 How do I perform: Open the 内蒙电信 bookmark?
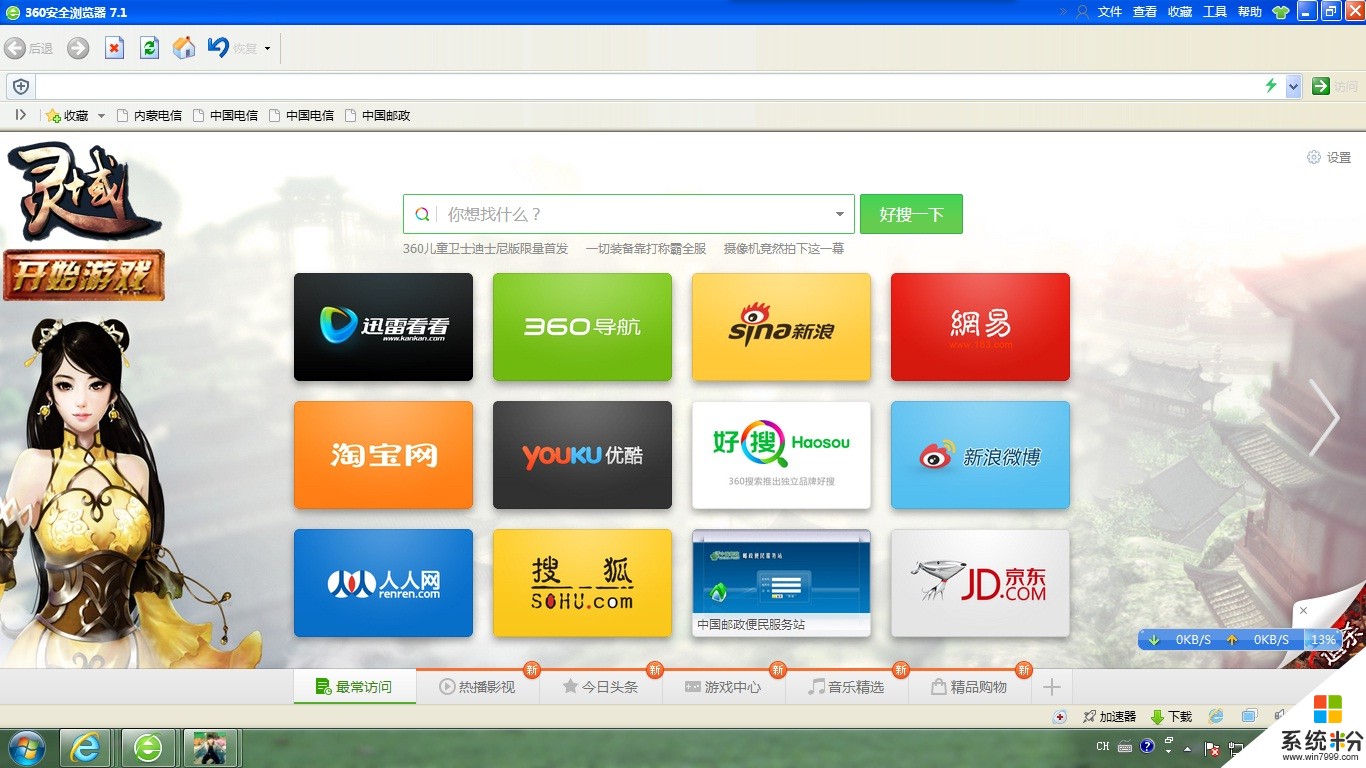[x=149, y=116]
